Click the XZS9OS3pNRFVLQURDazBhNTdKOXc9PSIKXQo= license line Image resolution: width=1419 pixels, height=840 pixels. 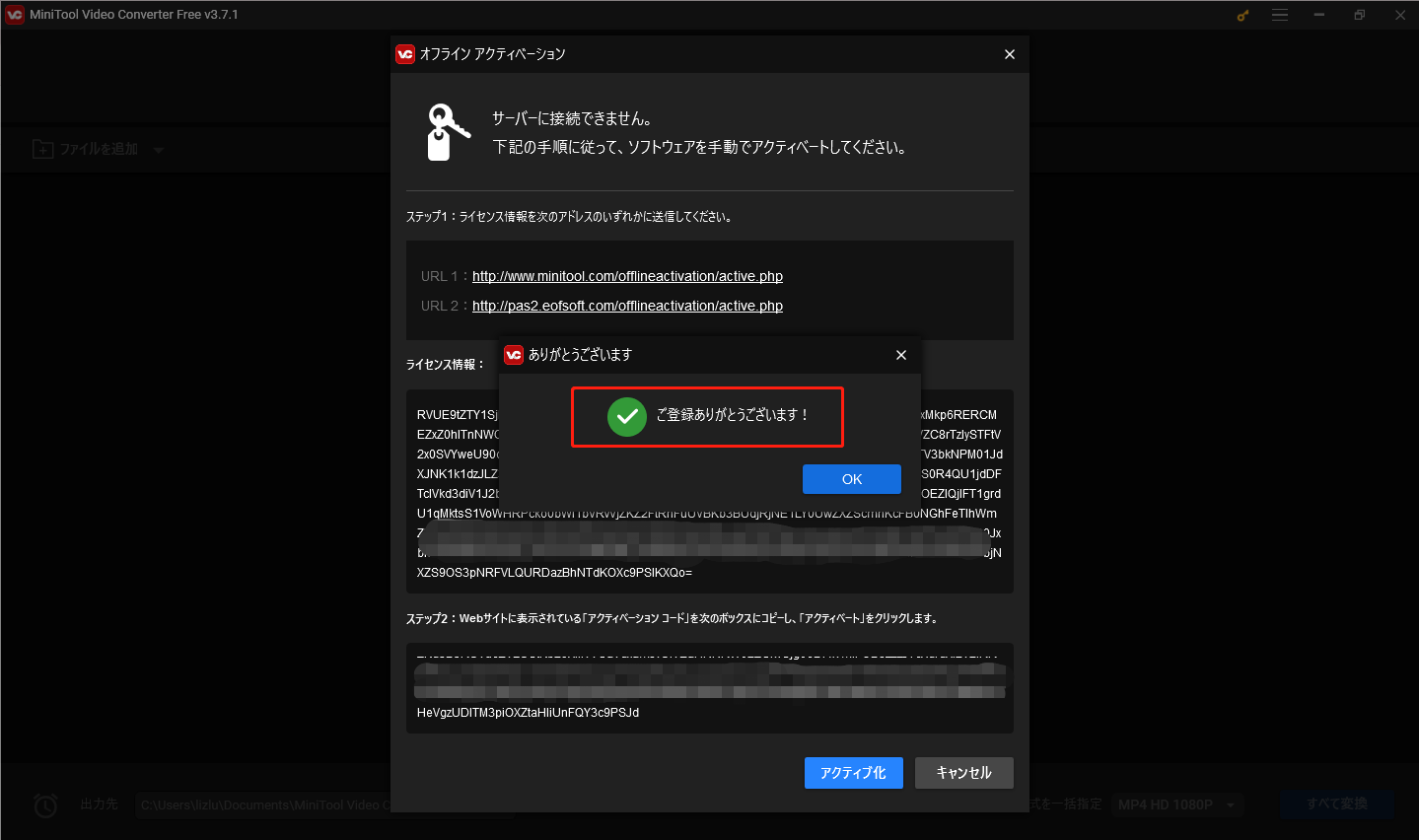(x=554, y=573)
